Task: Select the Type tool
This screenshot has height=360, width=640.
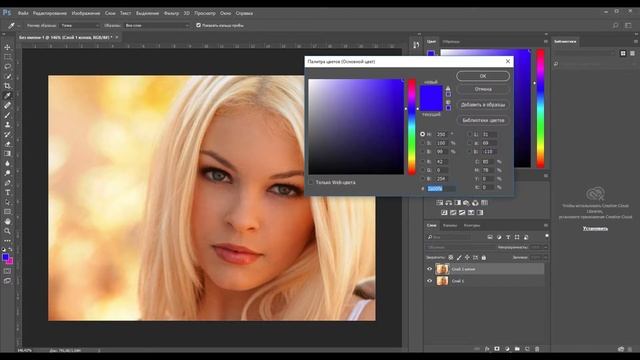Action: [x=7, y=193]
